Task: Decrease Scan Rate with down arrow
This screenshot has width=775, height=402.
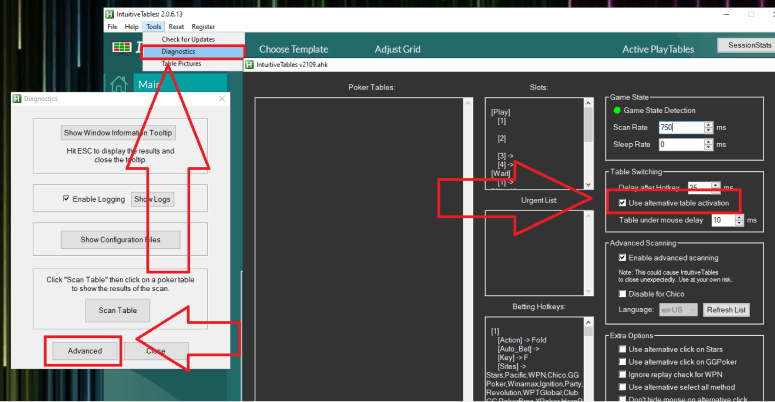Action: [709, 131]
